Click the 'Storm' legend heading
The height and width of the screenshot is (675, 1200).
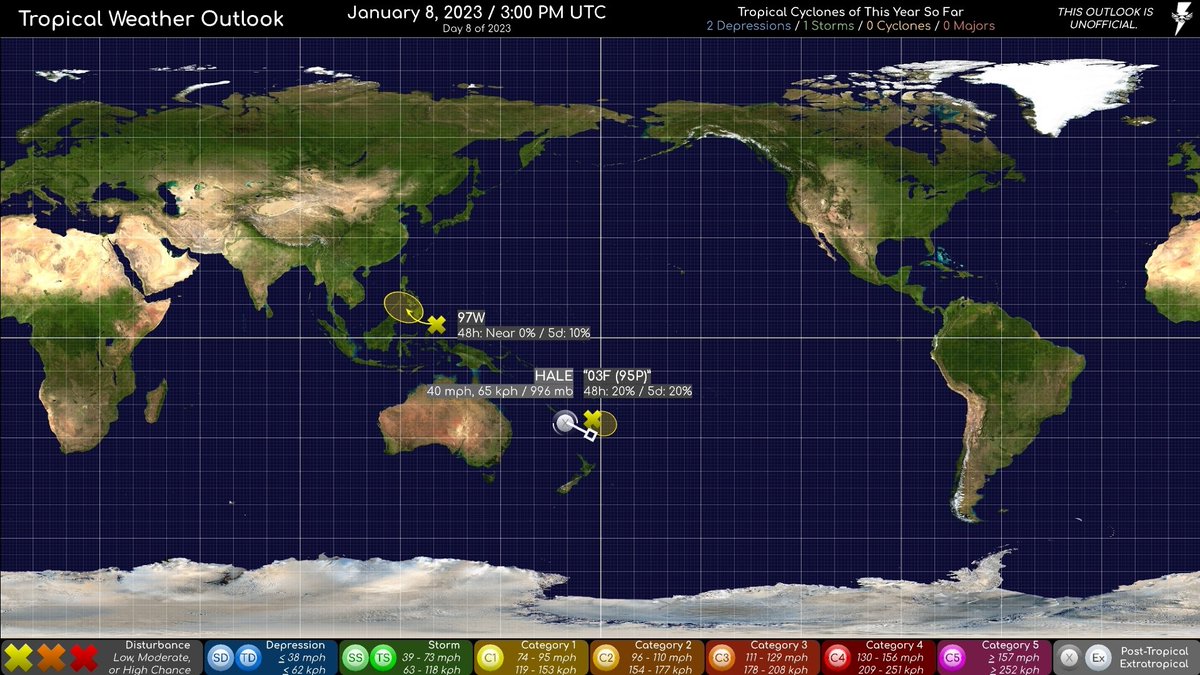coord(444,646)
